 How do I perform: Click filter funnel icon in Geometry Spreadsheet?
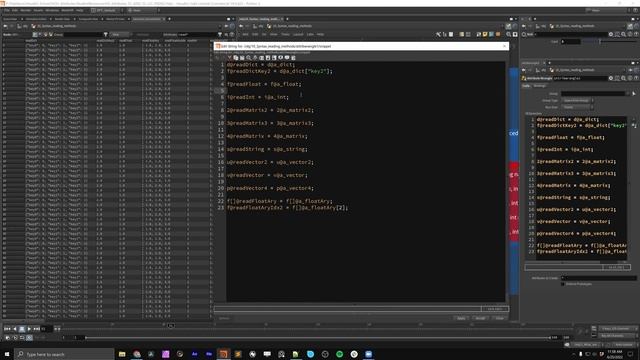coord(106,35)
